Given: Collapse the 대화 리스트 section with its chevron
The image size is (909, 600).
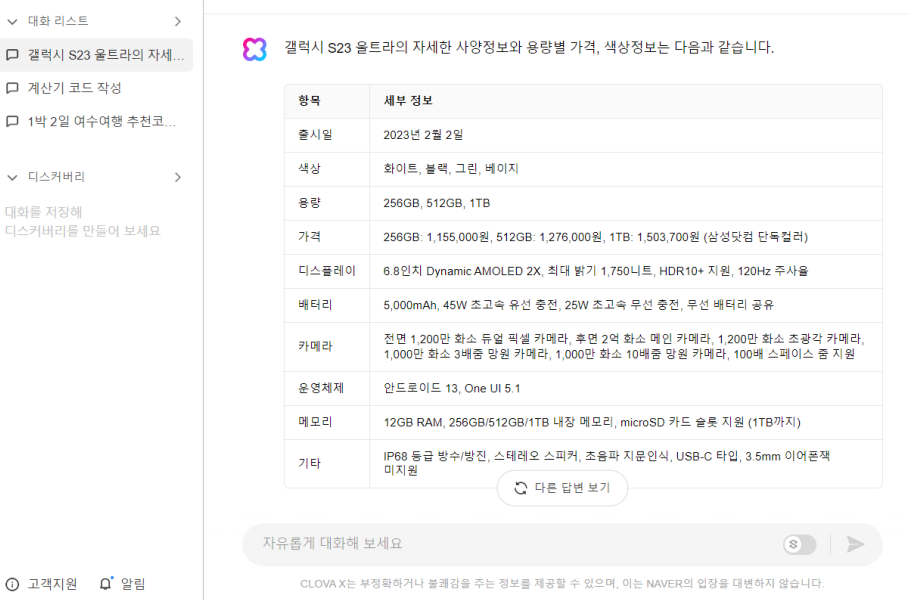Looking at the screenshot, I should (x=13, y=21).
